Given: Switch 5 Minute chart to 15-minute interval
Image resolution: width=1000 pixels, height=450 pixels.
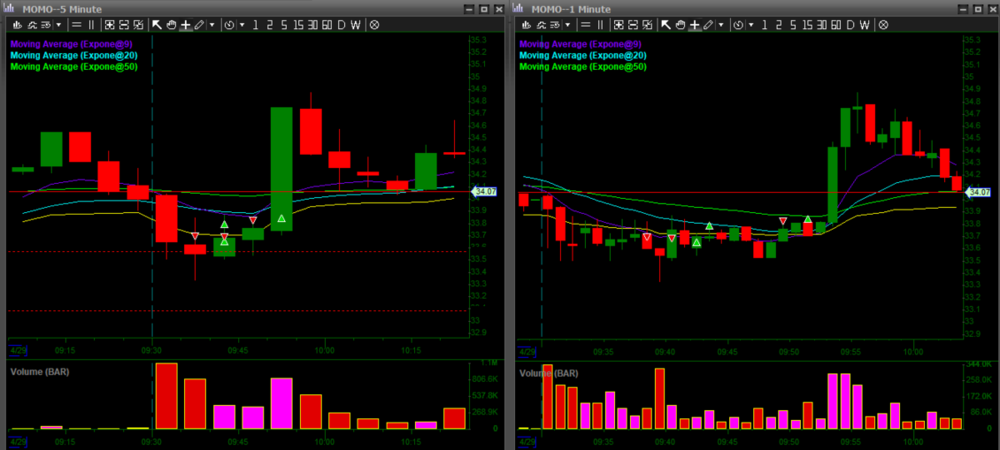Looking at the screenshot, I should click(x=297, y=24).
